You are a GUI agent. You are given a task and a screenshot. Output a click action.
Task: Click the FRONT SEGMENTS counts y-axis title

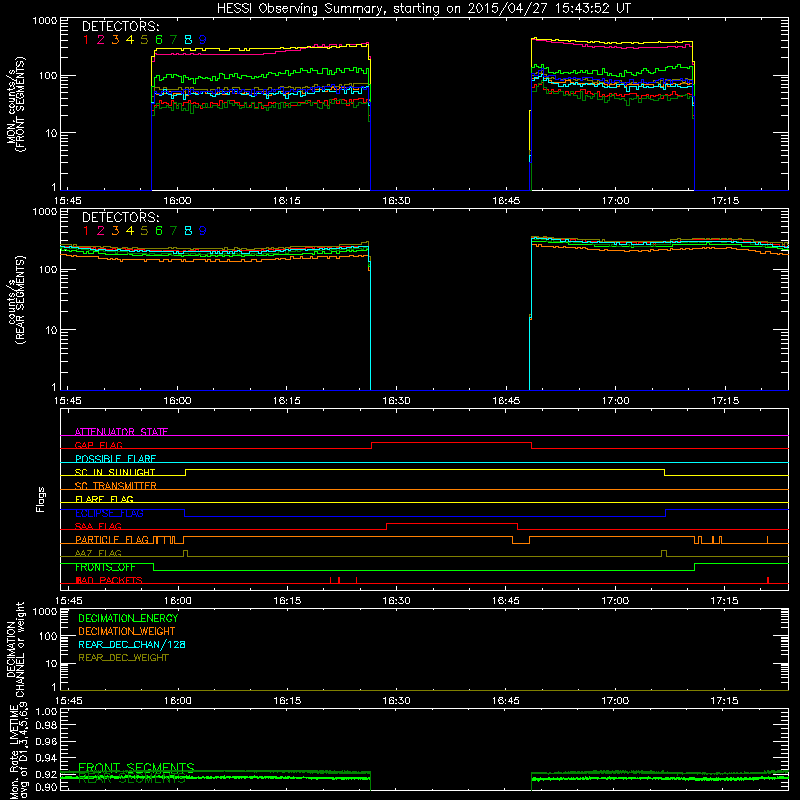[x=15, y=104]
